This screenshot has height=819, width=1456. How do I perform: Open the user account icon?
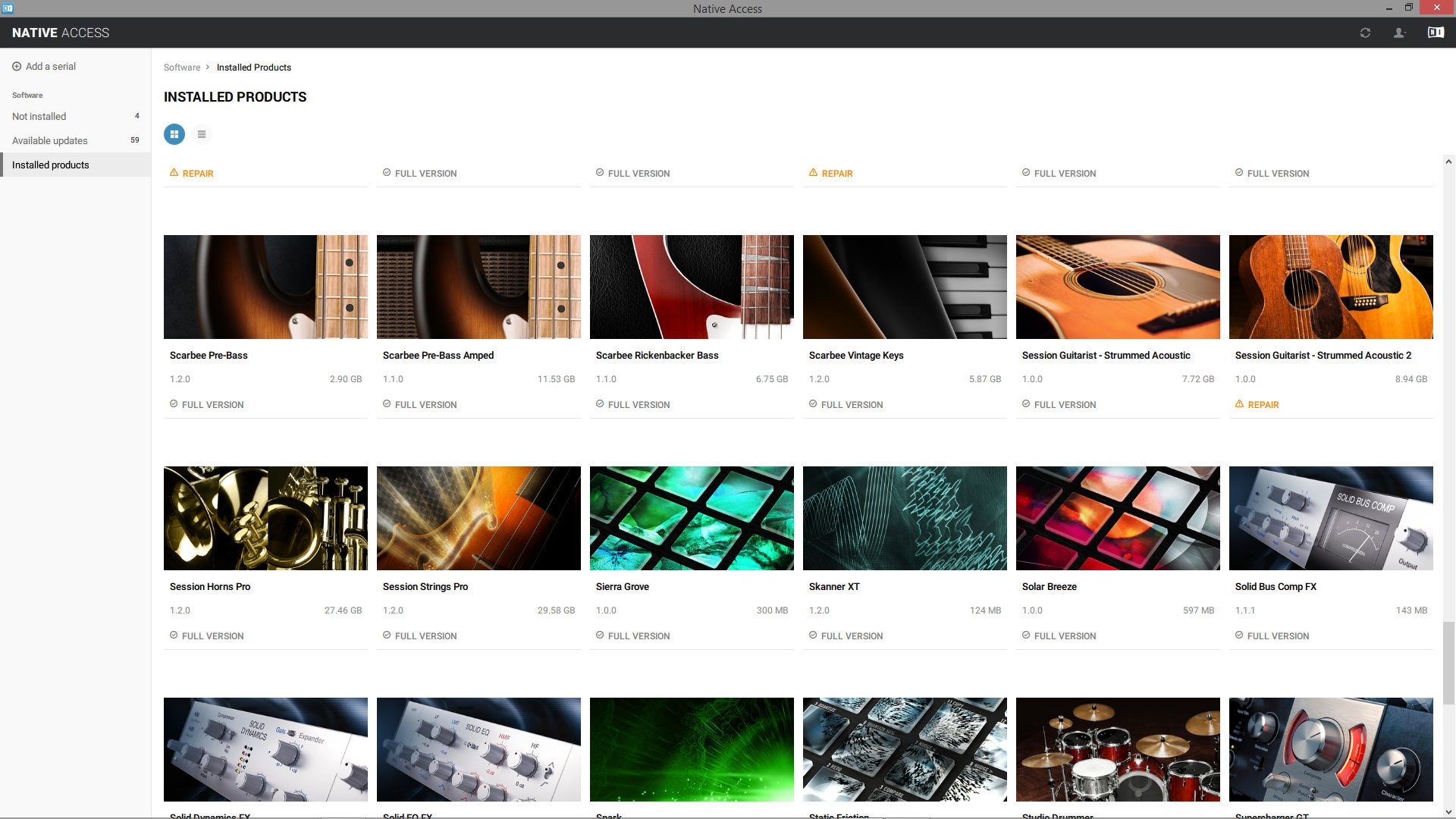(x=1399, y=33)
